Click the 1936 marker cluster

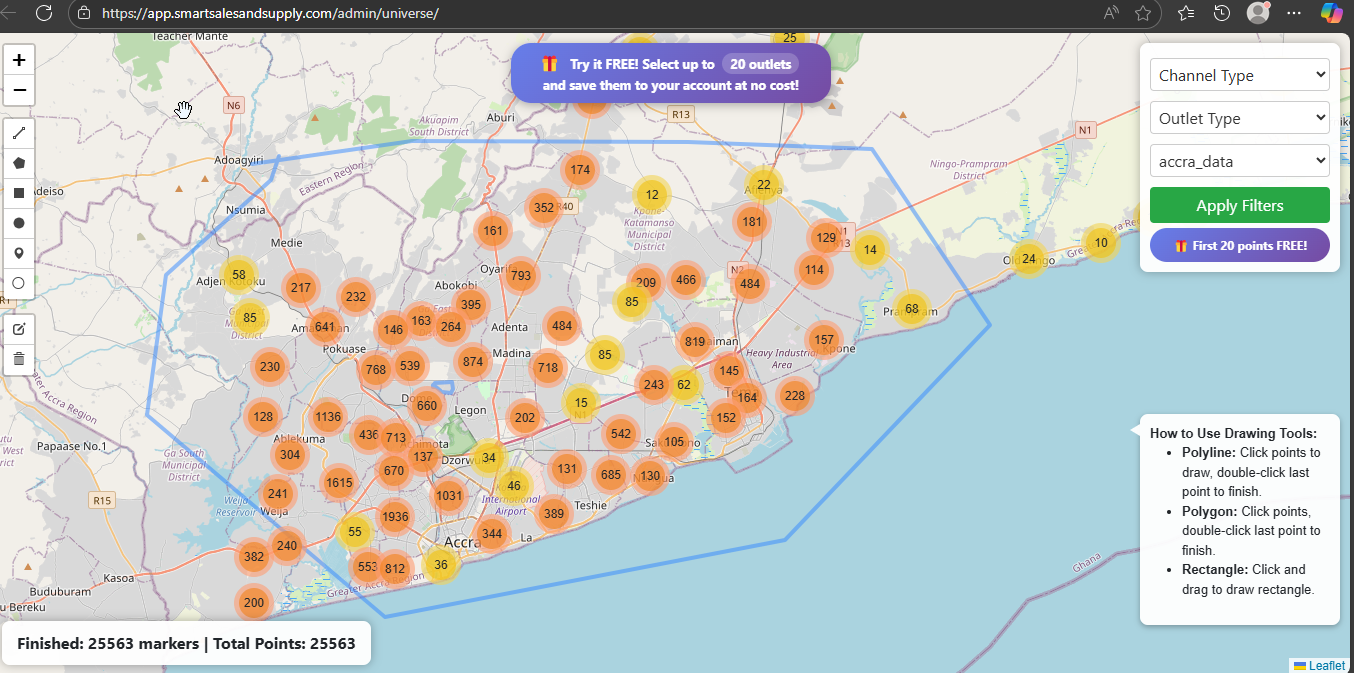(395, 517)
